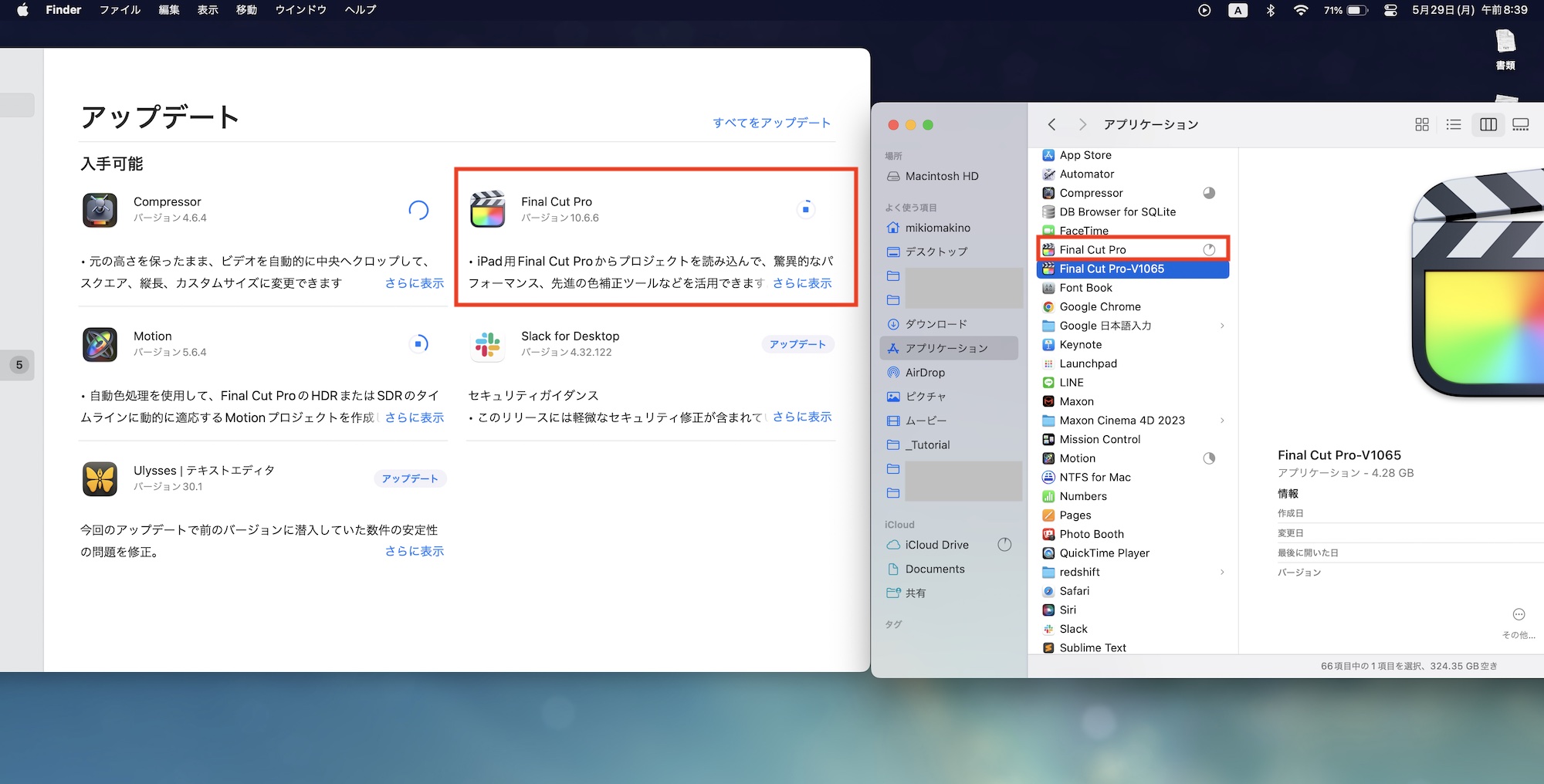Select App Store in the applications list
The image size is (1544, 784).
[1133, 155]
